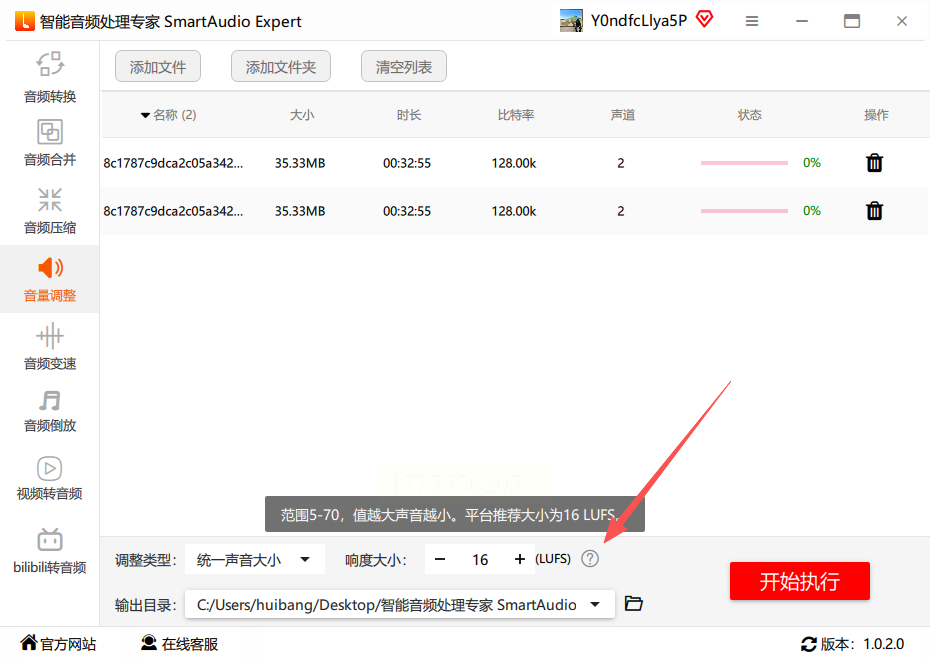Open the 音频压缩 audio compress section
Screen dimensions: 930x660
(x=50, y=211)
